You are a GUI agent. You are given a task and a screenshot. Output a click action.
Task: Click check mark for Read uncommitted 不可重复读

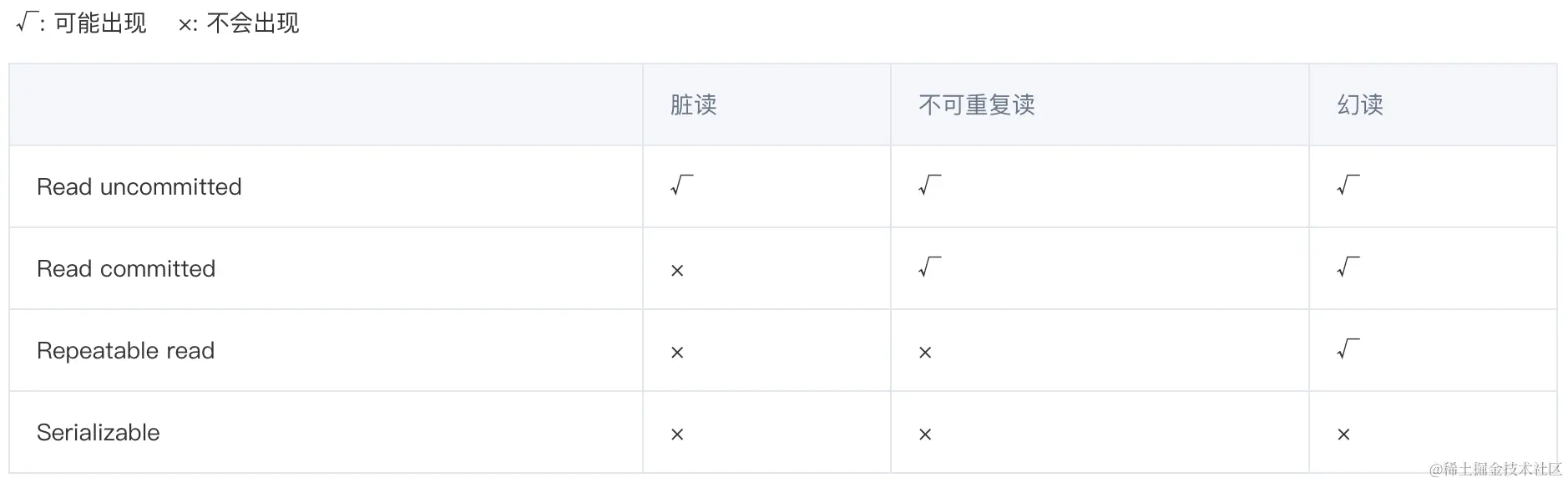(x=929, y=185)
